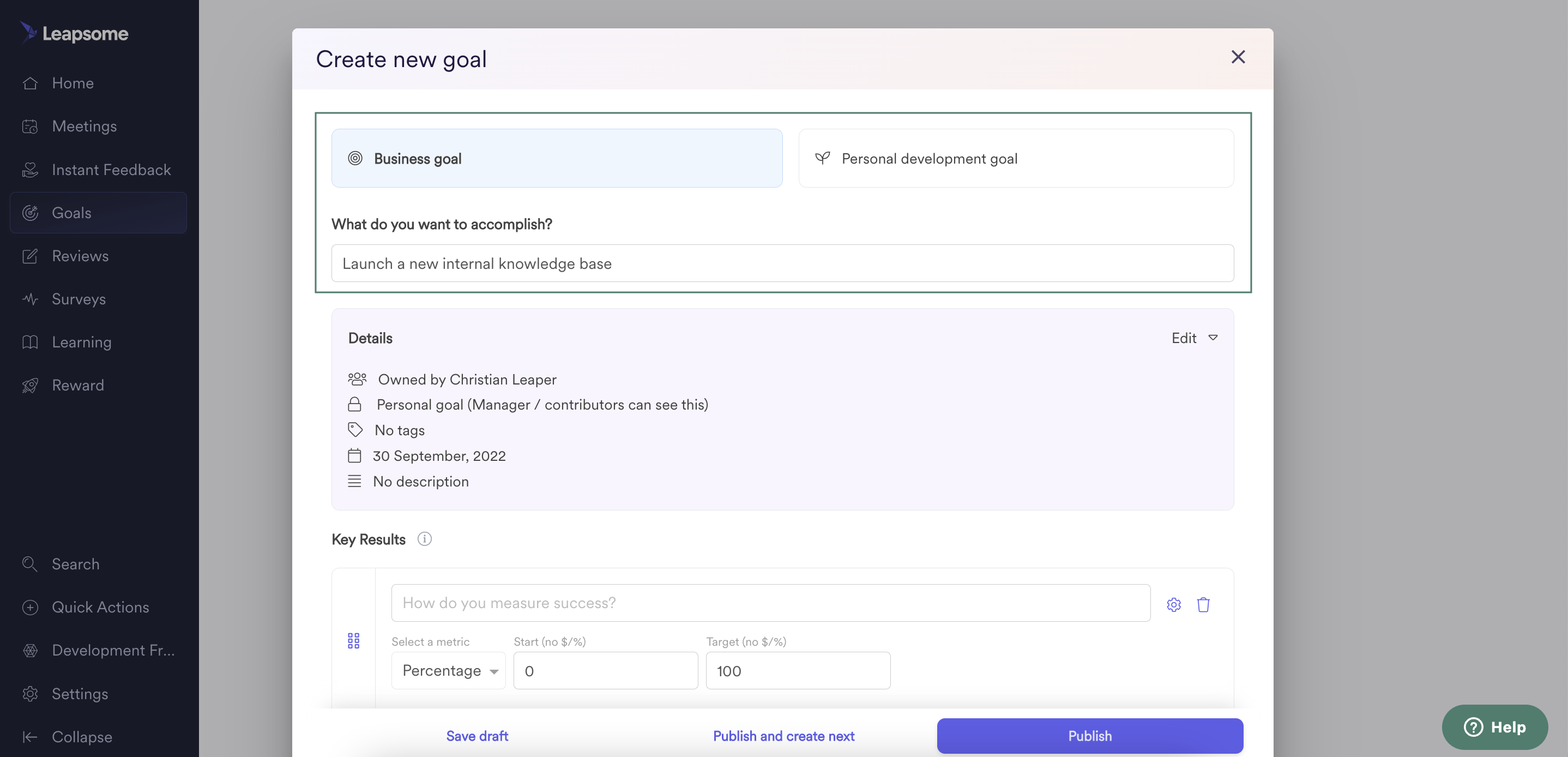Click the Leapsome logo
This screenshot has width=1568, height=757.
click(74, 33)
